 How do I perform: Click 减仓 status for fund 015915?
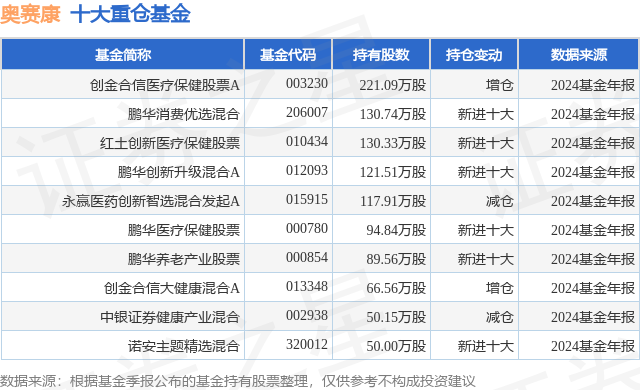(499, 201)
